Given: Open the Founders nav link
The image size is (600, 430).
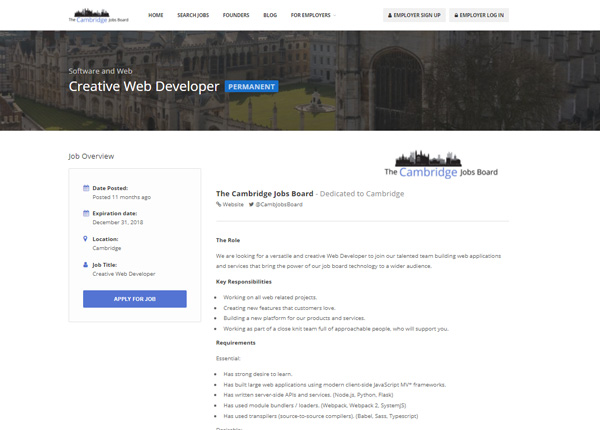Looking at the screenshot, I should 236,15.
